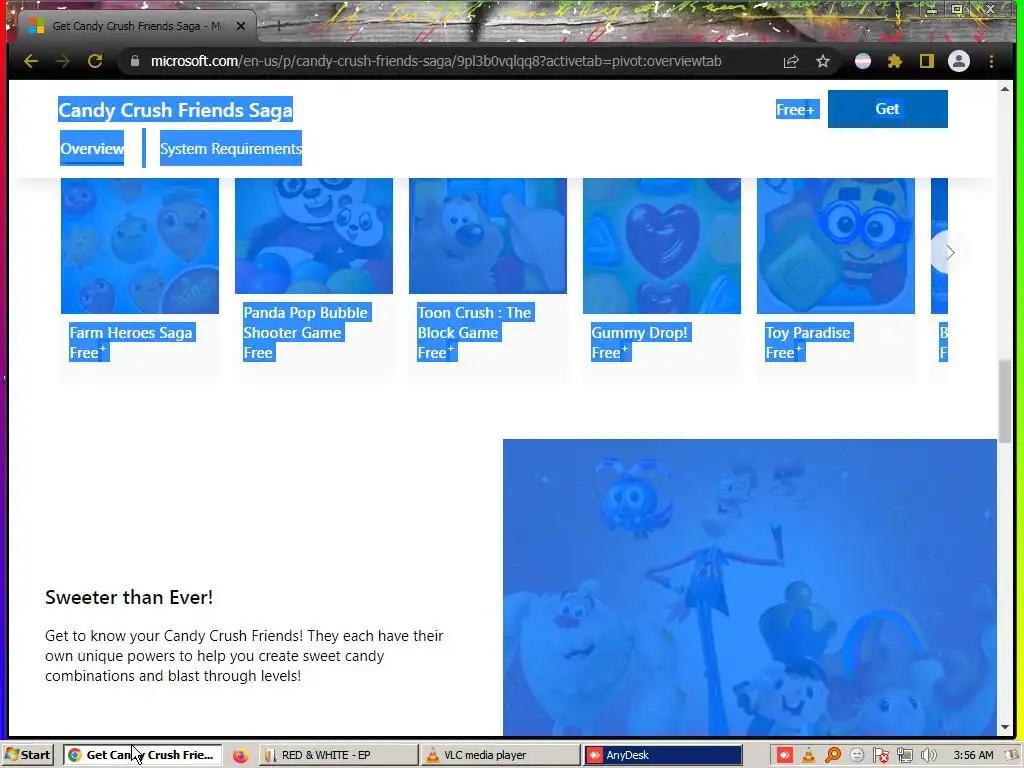Switch to the AnyDesk taskbar window
This screenshot has width=1024, height=768.
[x=662, y=755]
